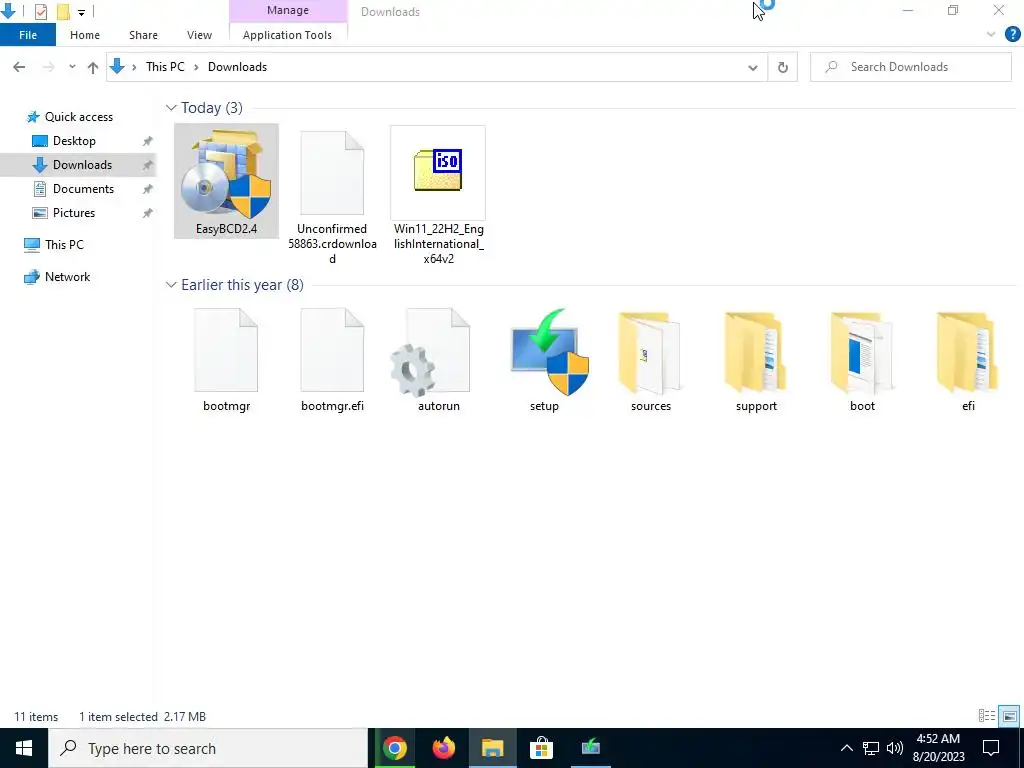Open the network status tray icon
The width and height of the screenshot is (1024, 768).
(x=871, y=748)
